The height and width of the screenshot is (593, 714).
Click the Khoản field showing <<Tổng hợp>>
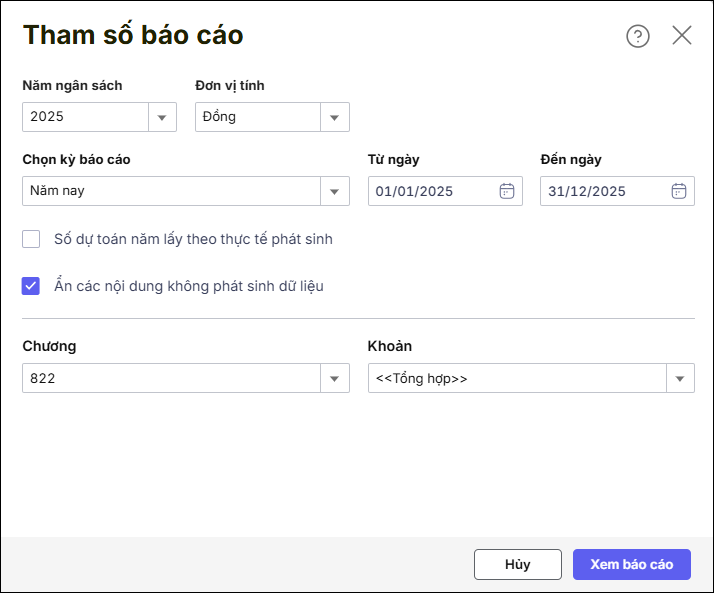coord(516,378)
